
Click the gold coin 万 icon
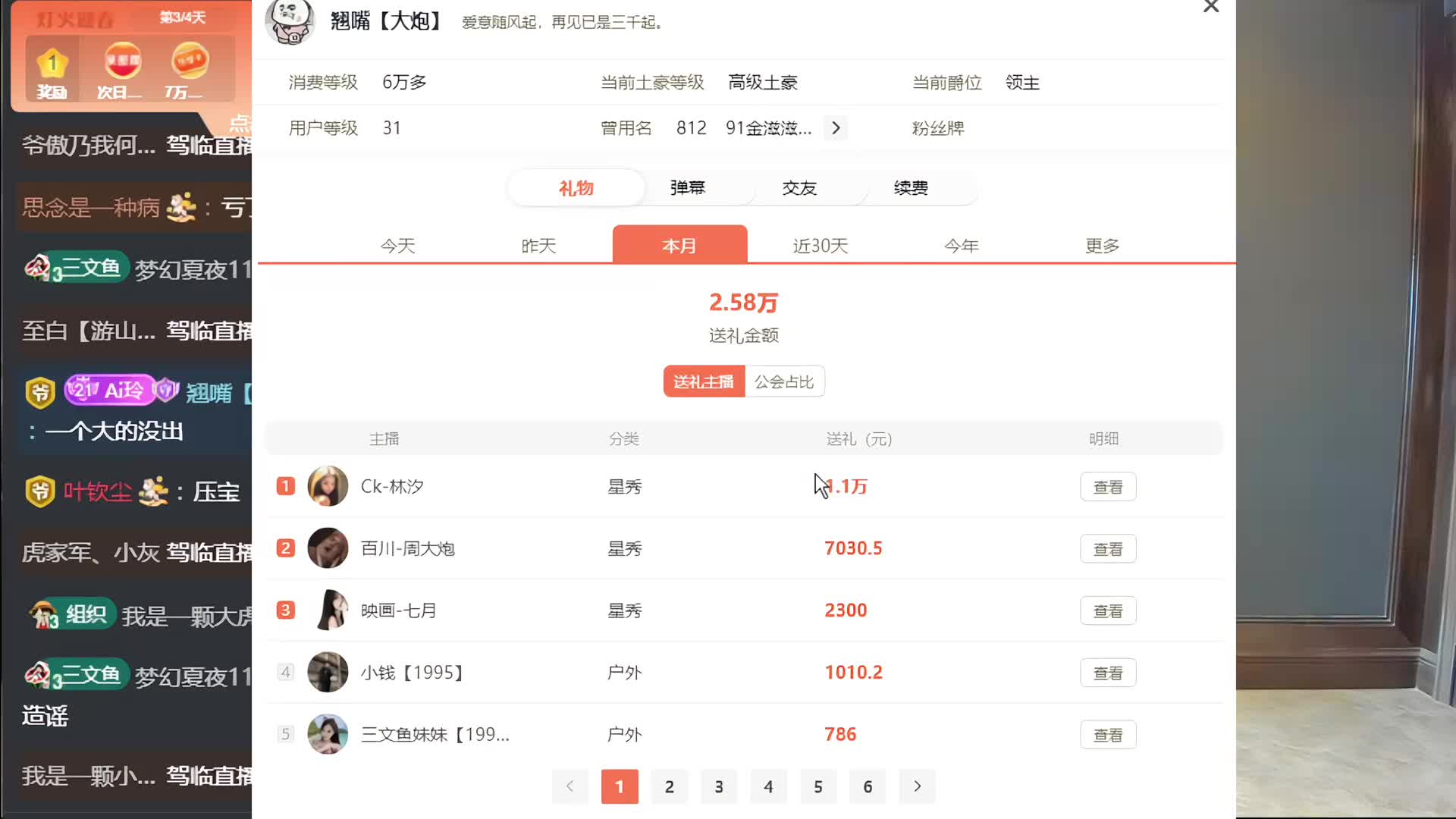click(189, 62)
